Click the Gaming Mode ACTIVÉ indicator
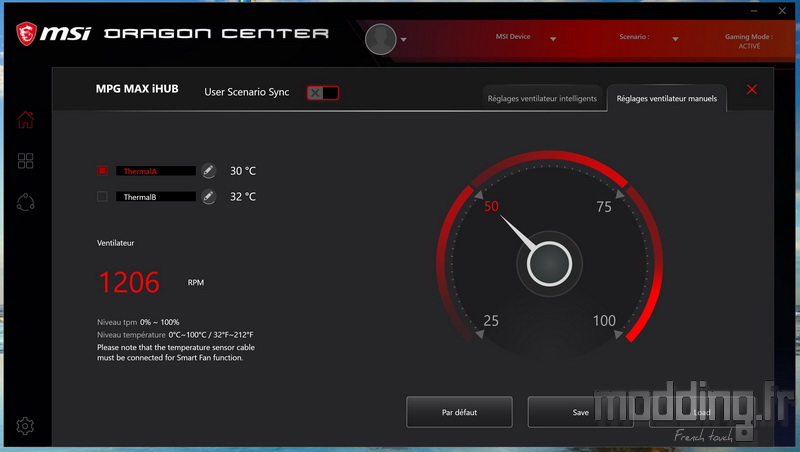Image resolution: width=800 pixels, height=452 pixels. click(749, 41)
